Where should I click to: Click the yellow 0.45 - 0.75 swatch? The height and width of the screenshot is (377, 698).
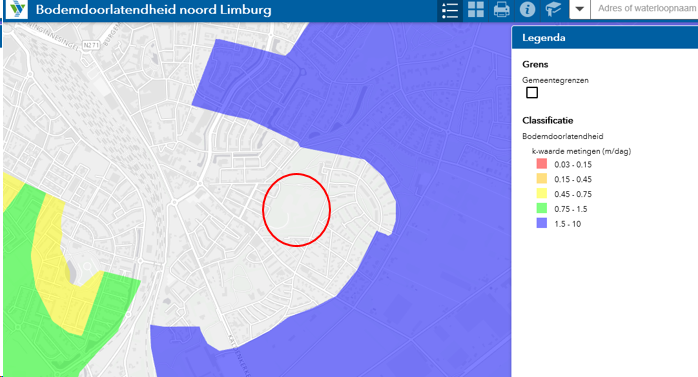(542, 194)
